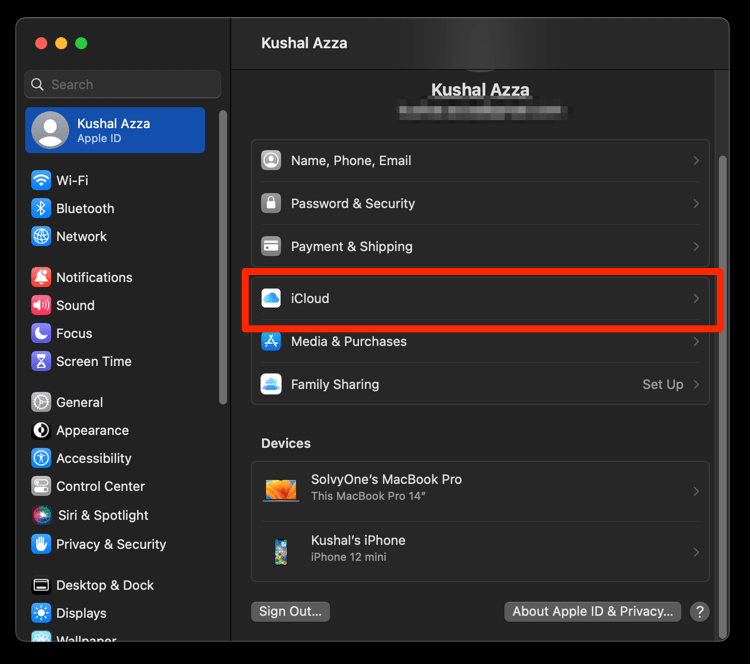The image size is (750, 664).
Task: Select Kushal Azza Apple ID entry
Action: pos(115,130)
